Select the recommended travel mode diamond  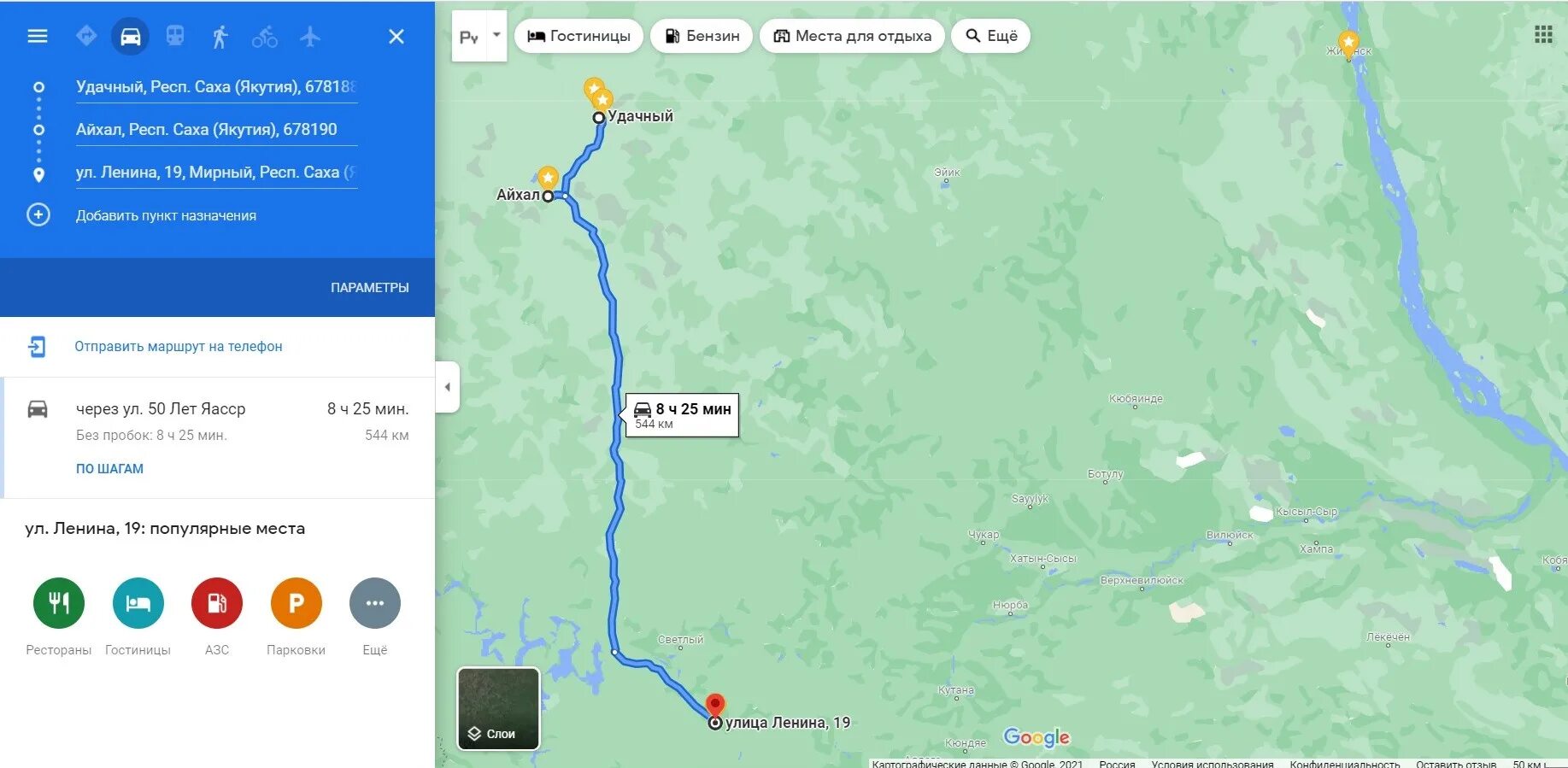[86, 36]
